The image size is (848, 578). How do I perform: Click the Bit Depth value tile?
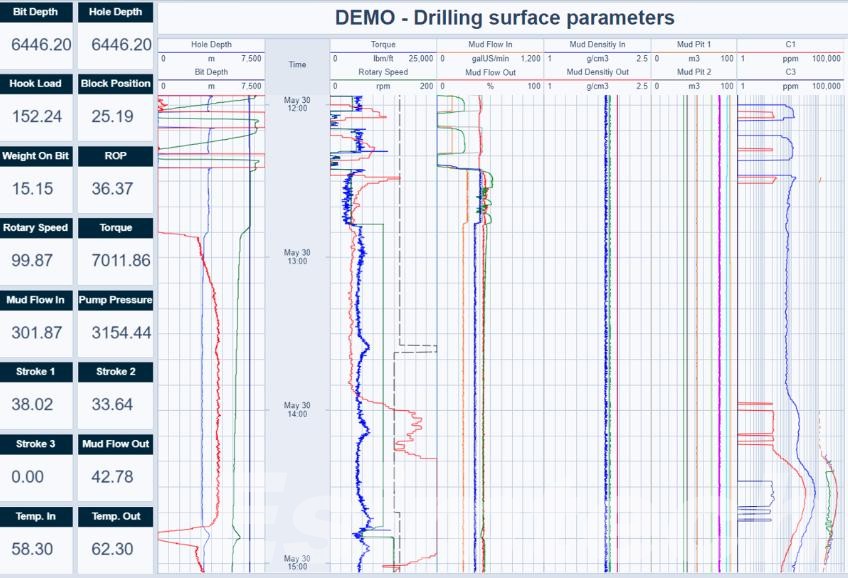(38, 45)
